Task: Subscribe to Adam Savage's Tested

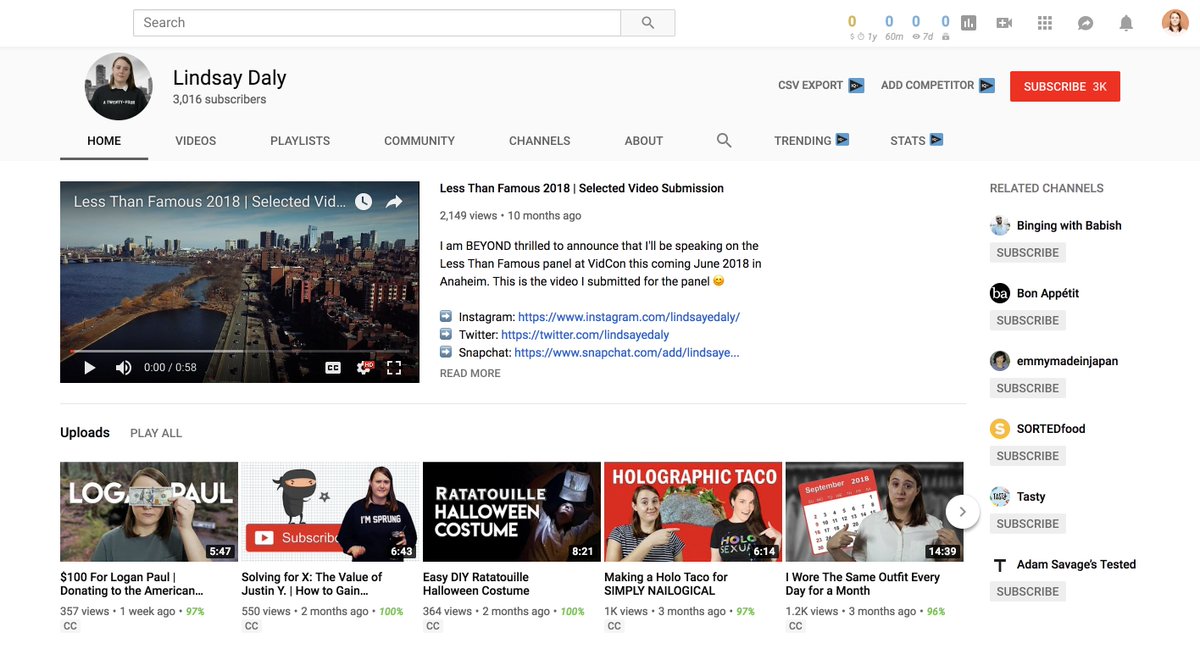Action: pyautogui.click(x=1027, y=592)
